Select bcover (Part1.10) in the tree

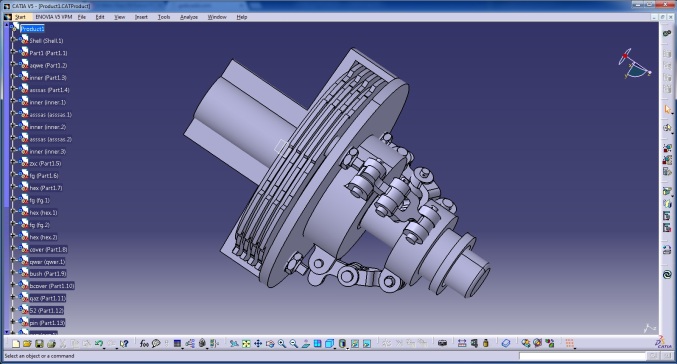tap(52, 286)
